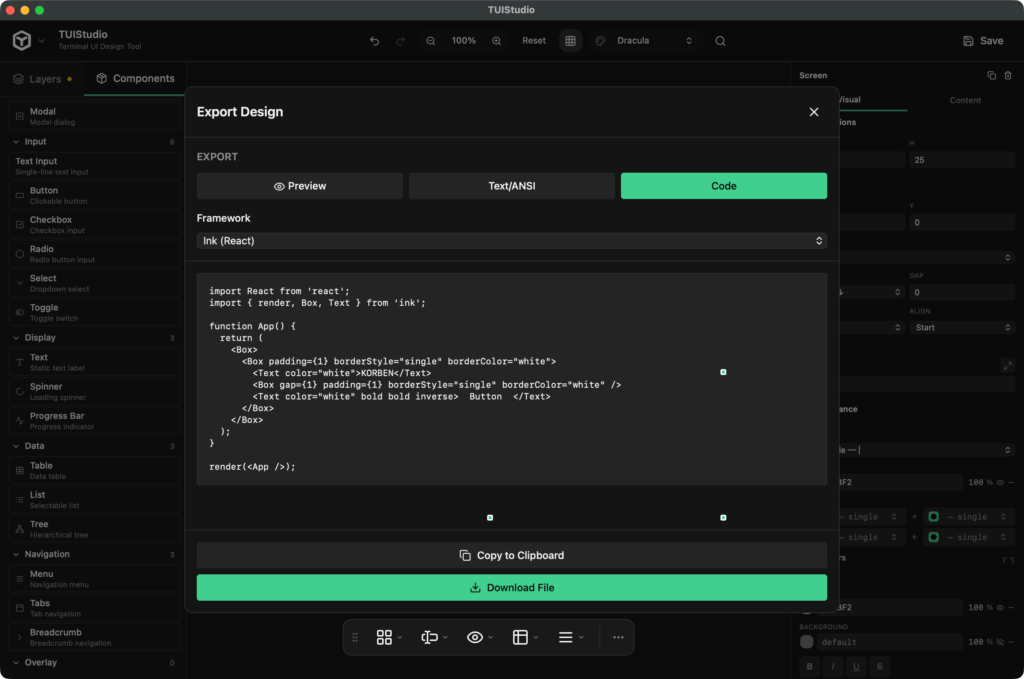
Task: Click the grid layout icon in bottom toolbar
Action: [x=384, y=637]
